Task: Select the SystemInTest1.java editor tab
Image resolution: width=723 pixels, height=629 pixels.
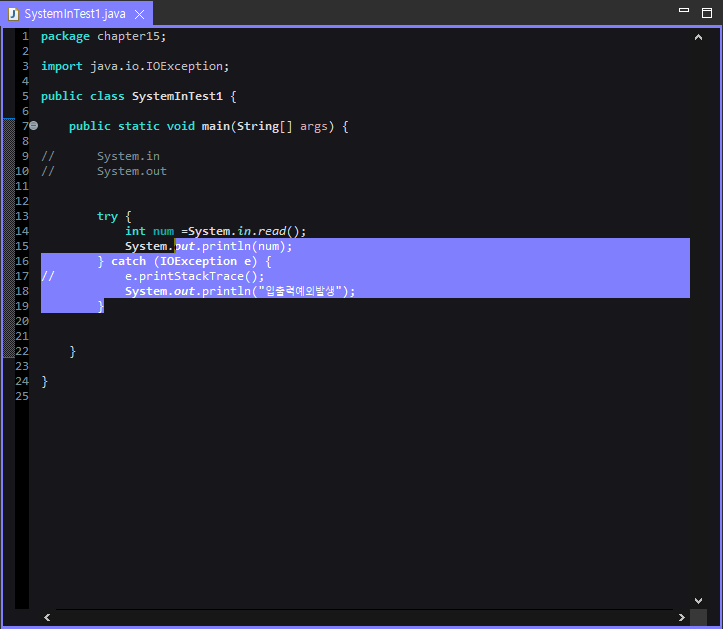Action: click(x=75, y=14)
